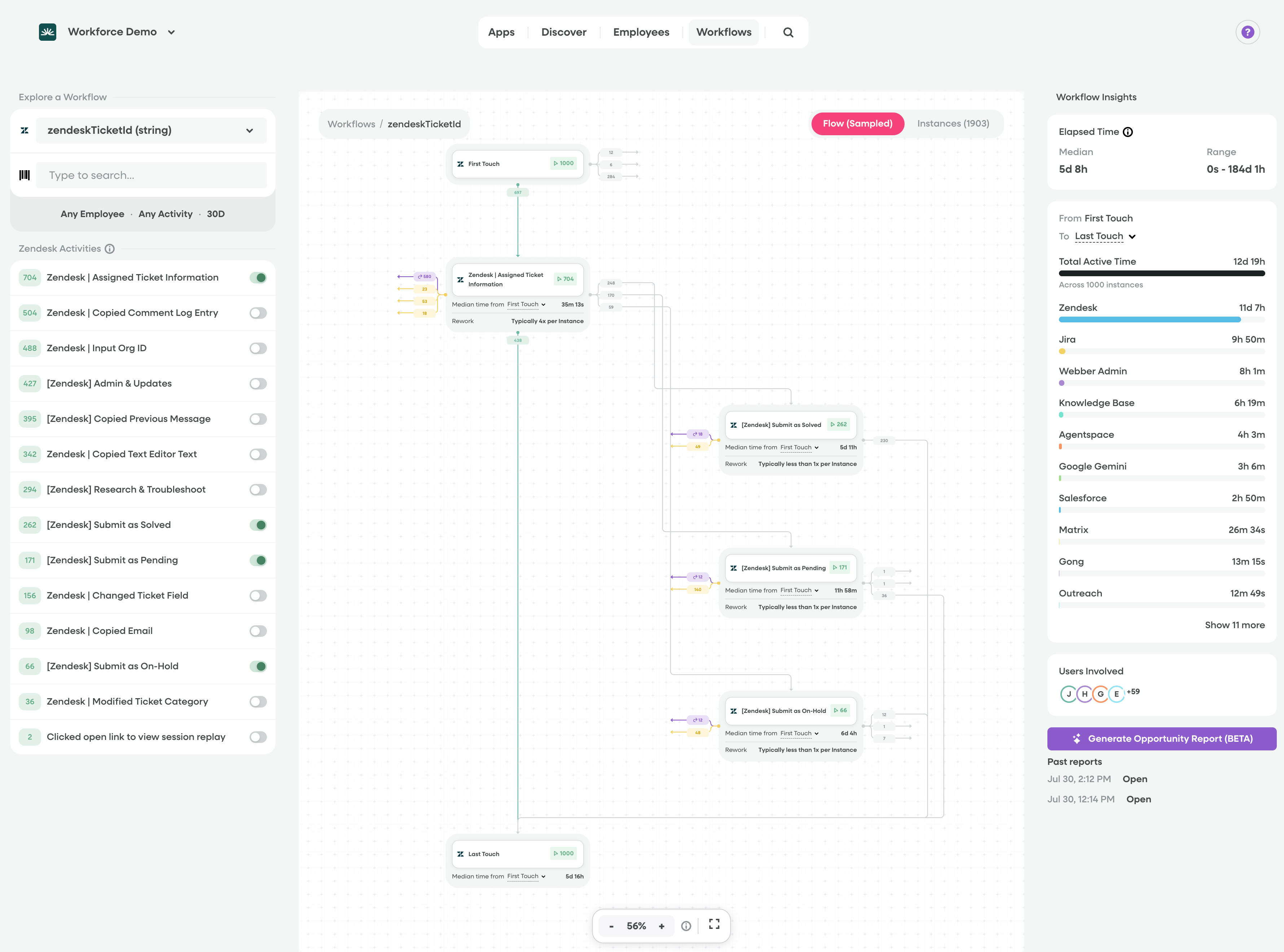
Task: Click the Any Employee filter
Action: click(x=92, y=214)
